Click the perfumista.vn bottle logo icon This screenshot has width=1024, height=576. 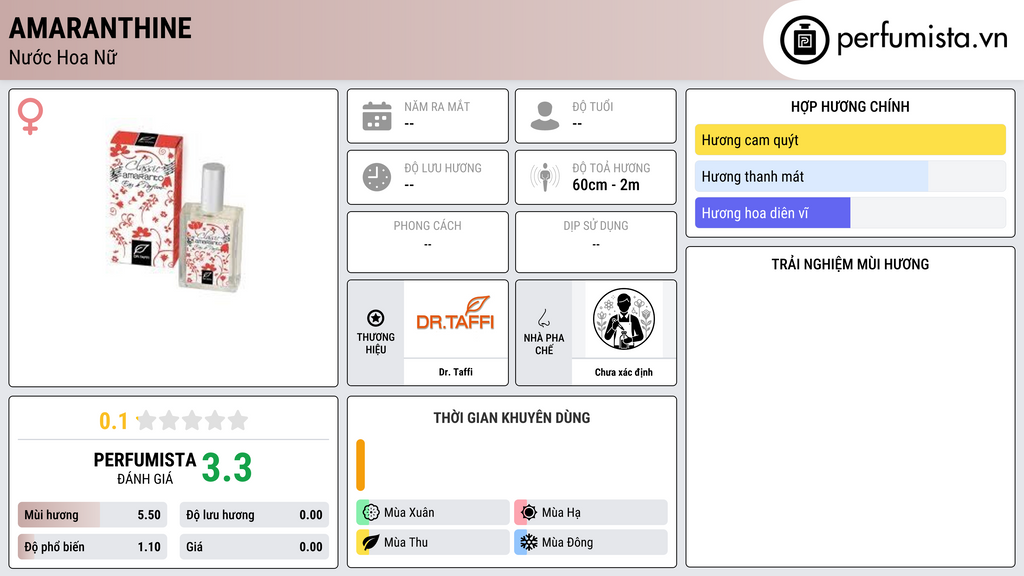[804, 40]
